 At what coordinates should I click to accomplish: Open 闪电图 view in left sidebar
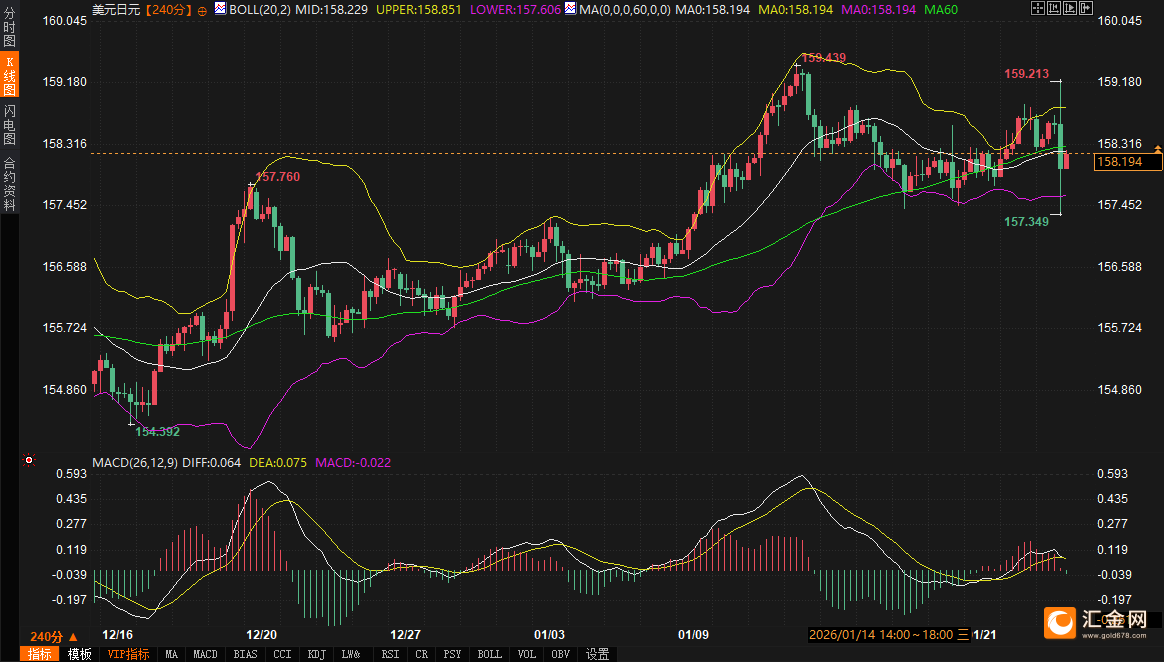pyautogui.click(x=10, y=125)
